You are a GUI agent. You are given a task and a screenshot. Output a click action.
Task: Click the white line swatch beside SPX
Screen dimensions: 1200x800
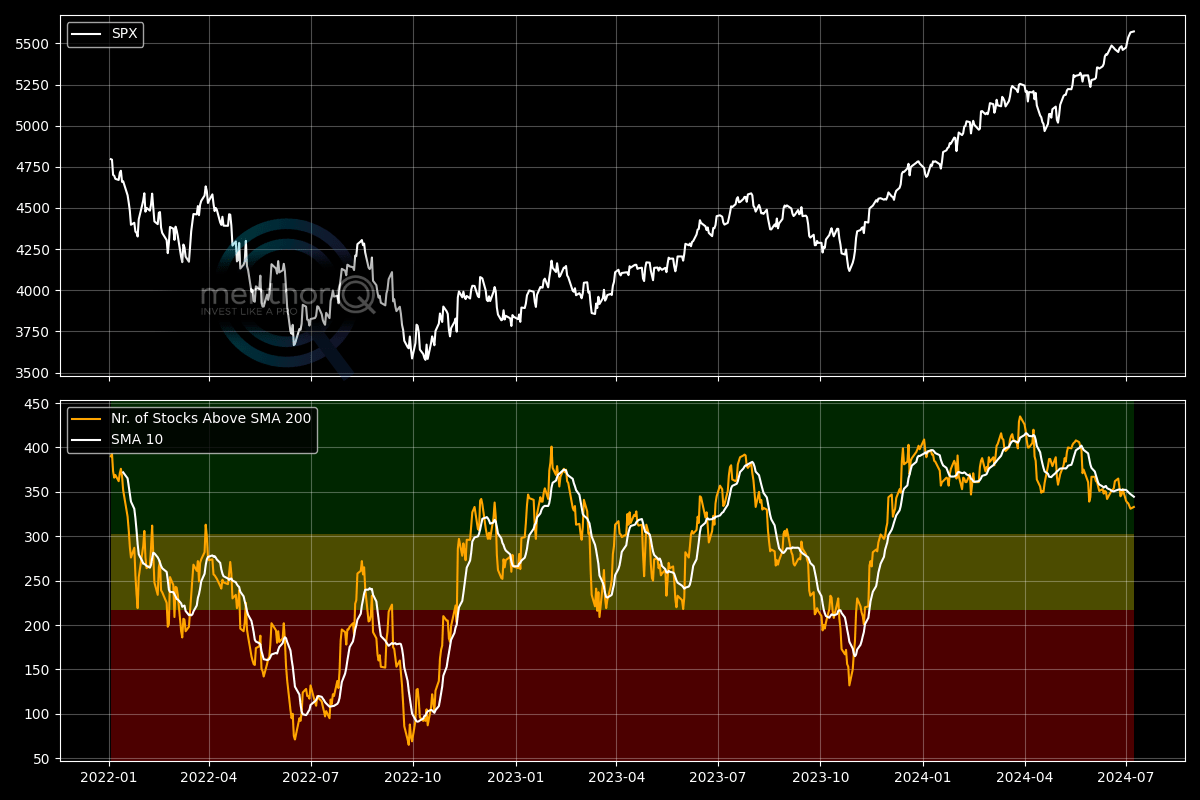[87, 34]
